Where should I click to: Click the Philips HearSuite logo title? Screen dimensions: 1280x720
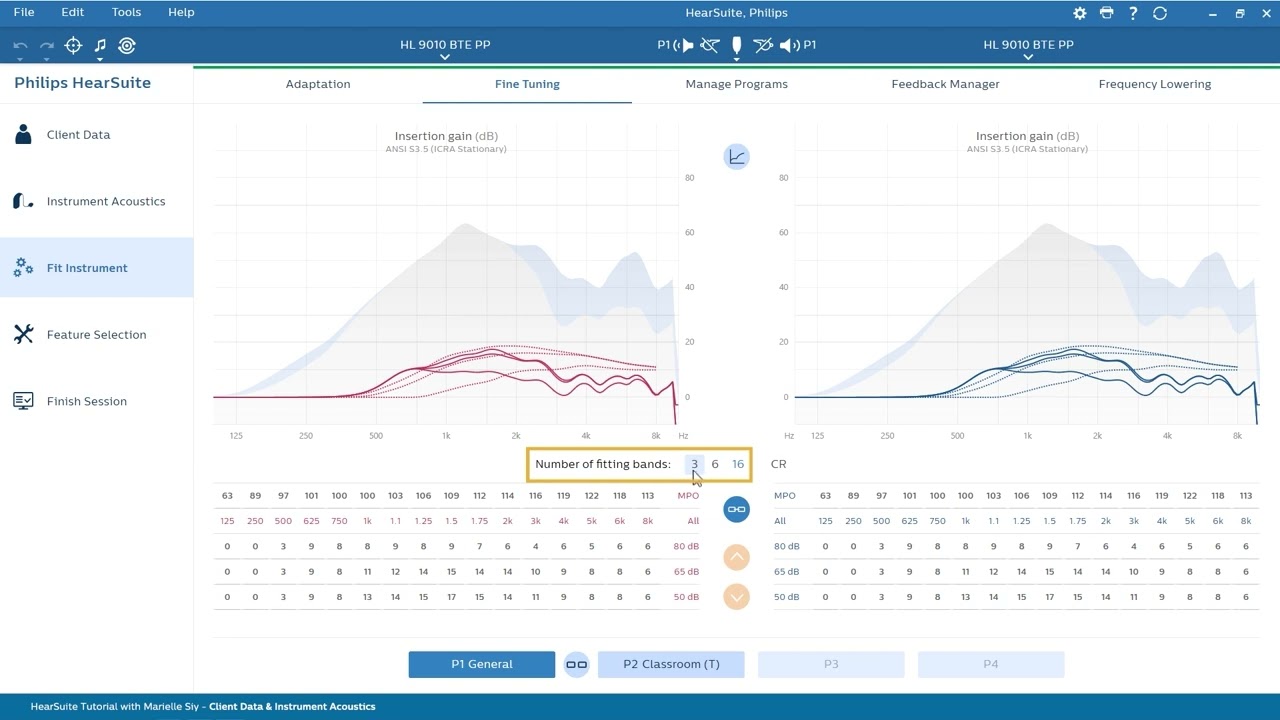tap(82, 83)
